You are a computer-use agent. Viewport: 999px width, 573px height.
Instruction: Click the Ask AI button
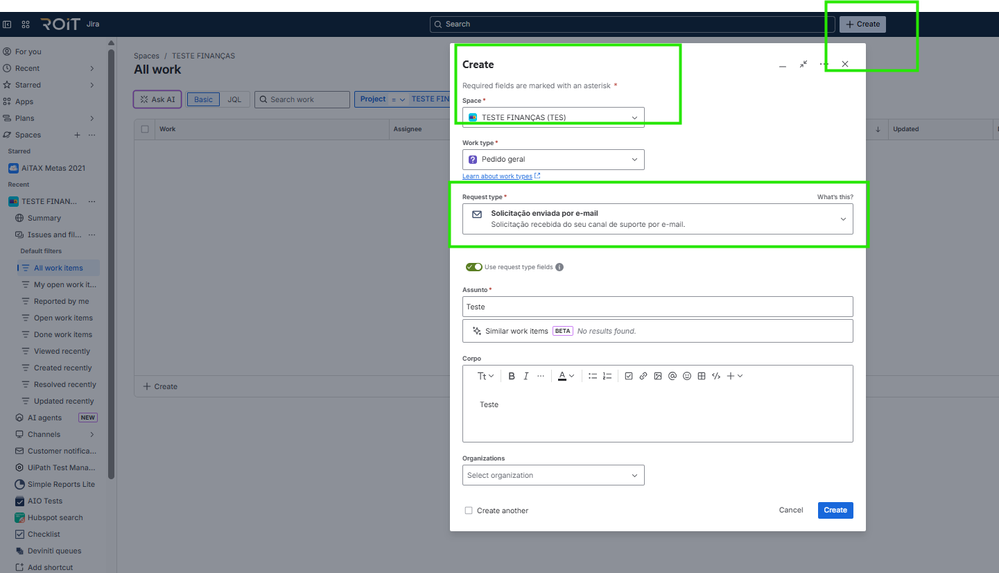(x=157, y=99)
